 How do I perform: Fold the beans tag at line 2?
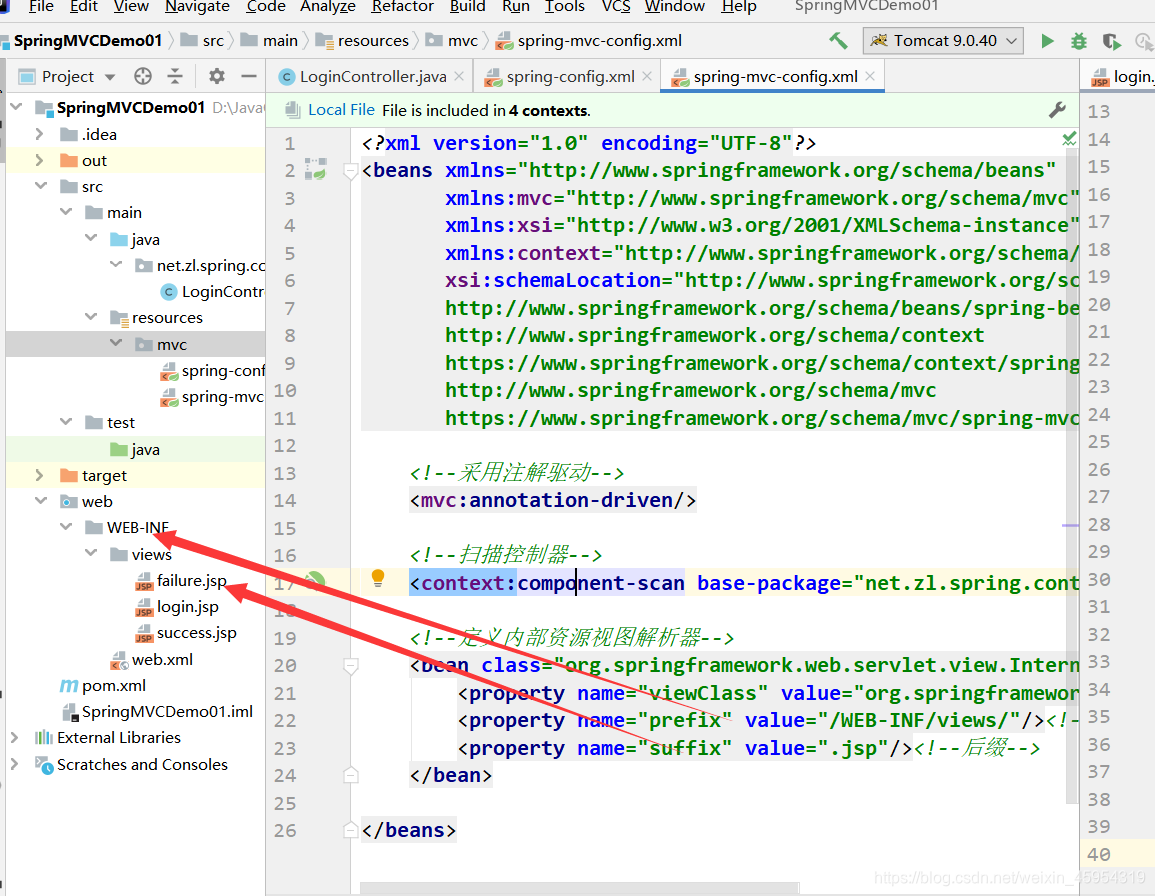click(x=351, y=171)
